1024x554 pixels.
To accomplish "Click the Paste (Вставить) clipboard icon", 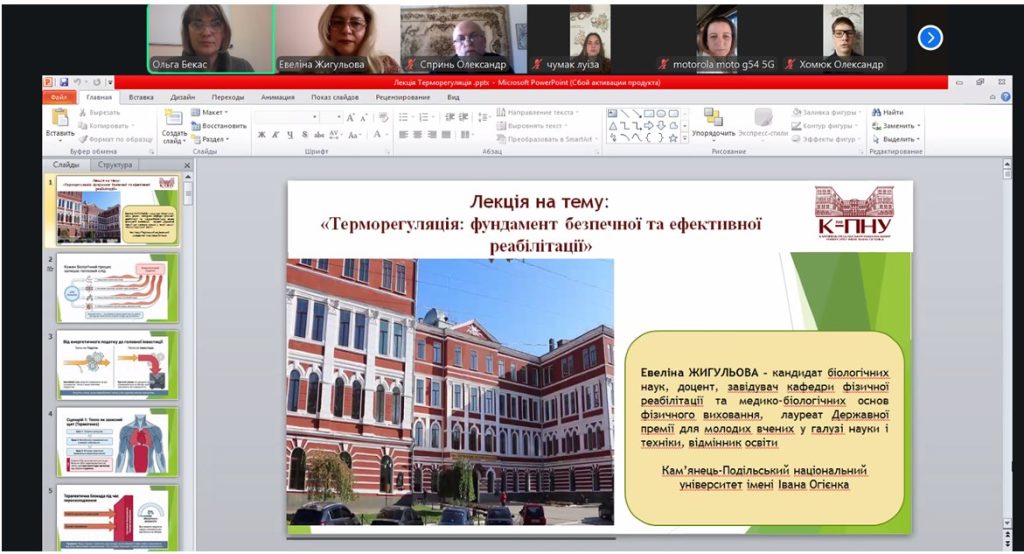I will (x=59, y=119).
